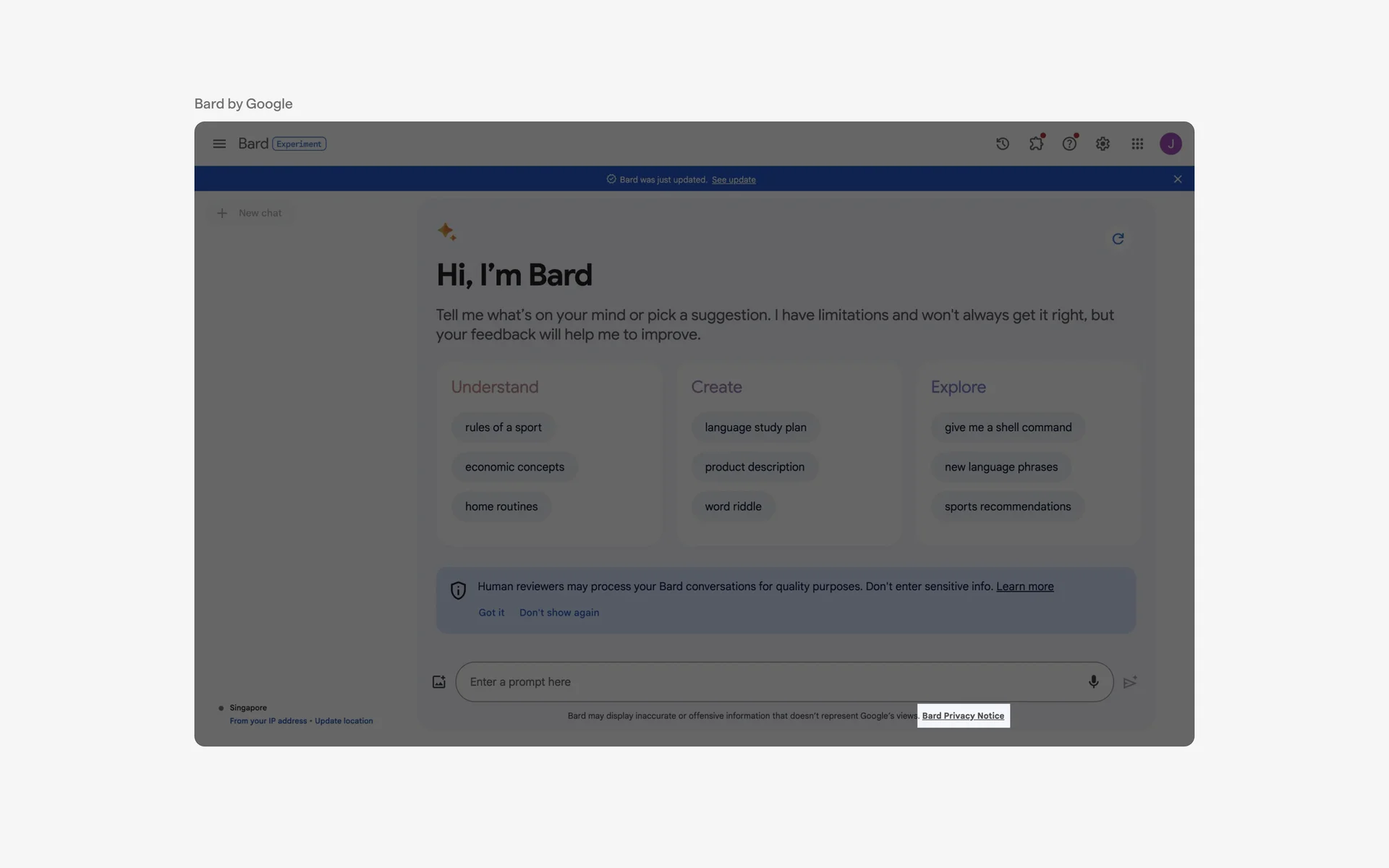The width and height of the screenshot is (1389, 868).
Task: Click Got it on the privacy notice
Action: (491, 612)
